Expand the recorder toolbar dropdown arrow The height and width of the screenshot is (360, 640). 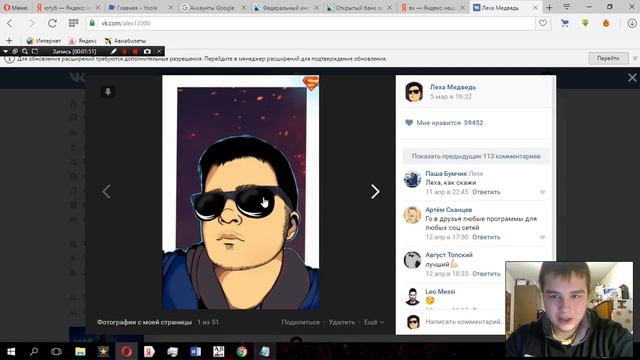5,51
